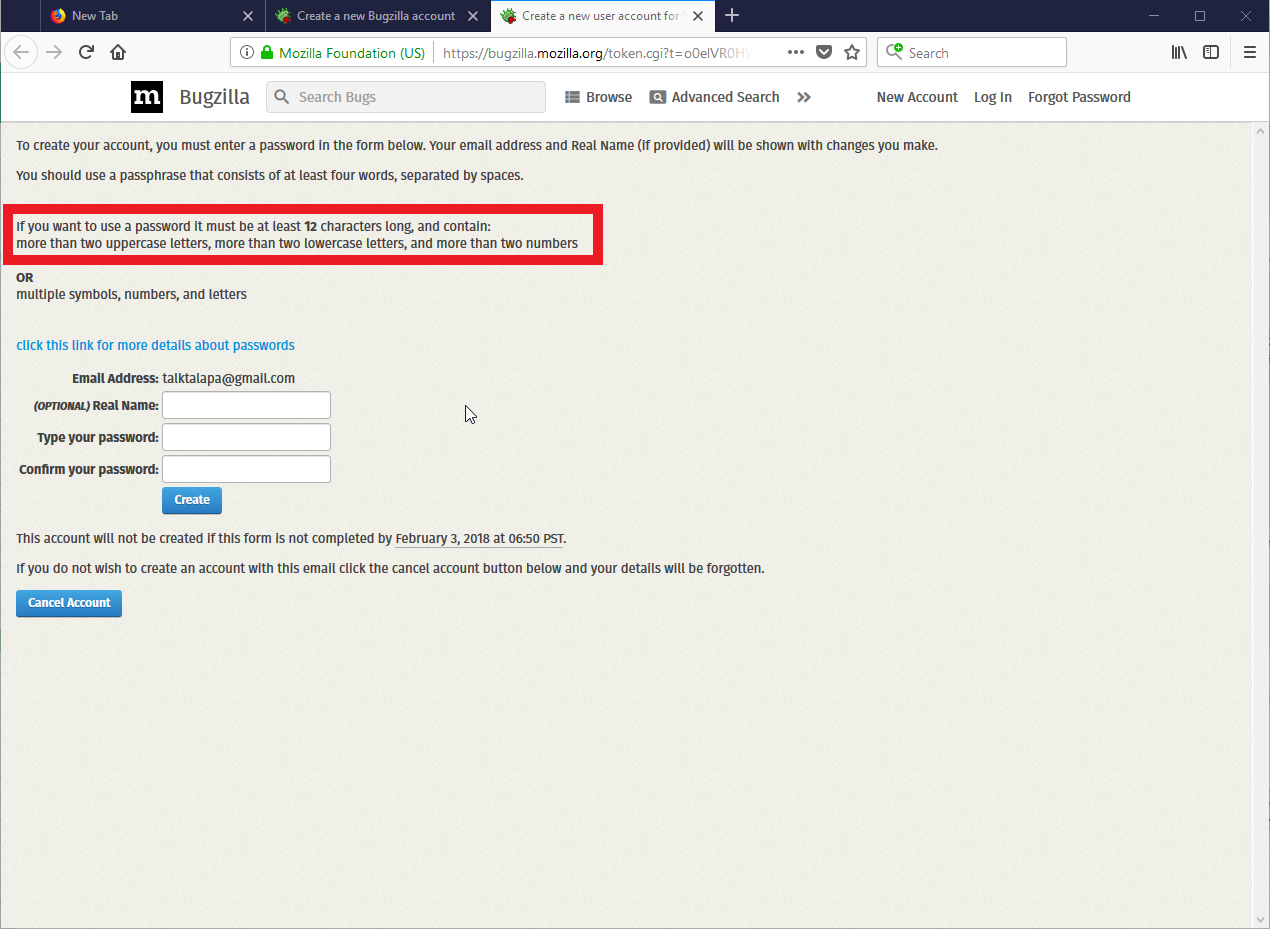Reload the current page
Viewport: 1270px width, 929px height.
86,52
